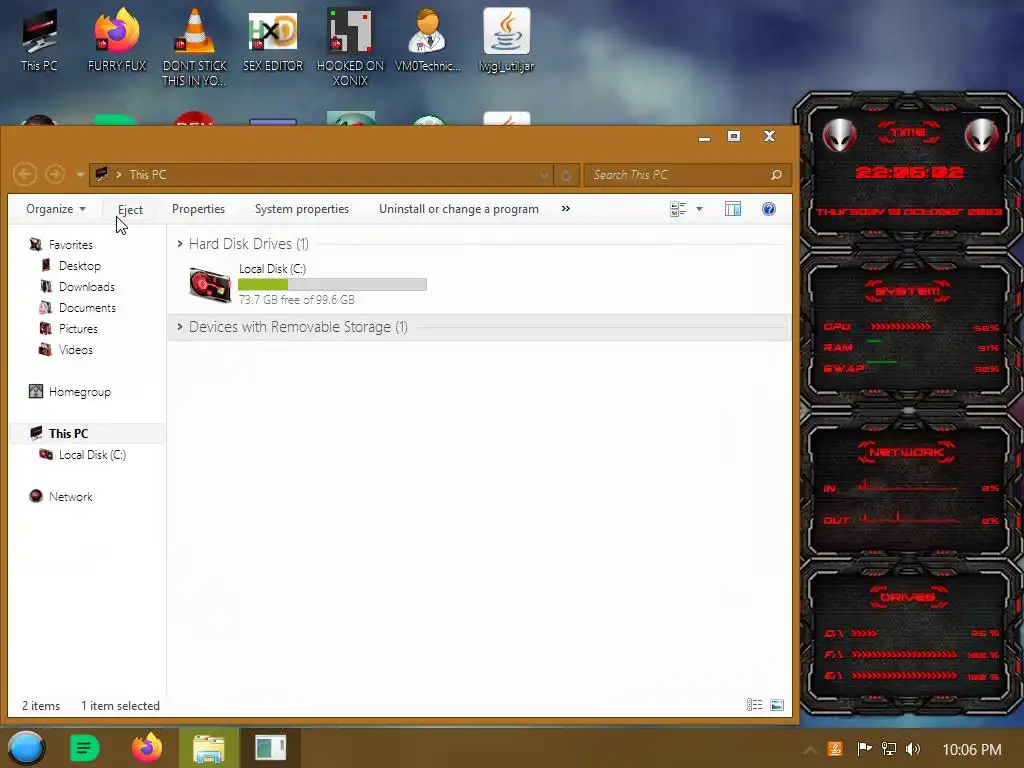Image resolution: width=1024 pixels, height=768 pixels.
Task: Select Local Disk (C:) drive icon
Action: [x=210, y=284]
